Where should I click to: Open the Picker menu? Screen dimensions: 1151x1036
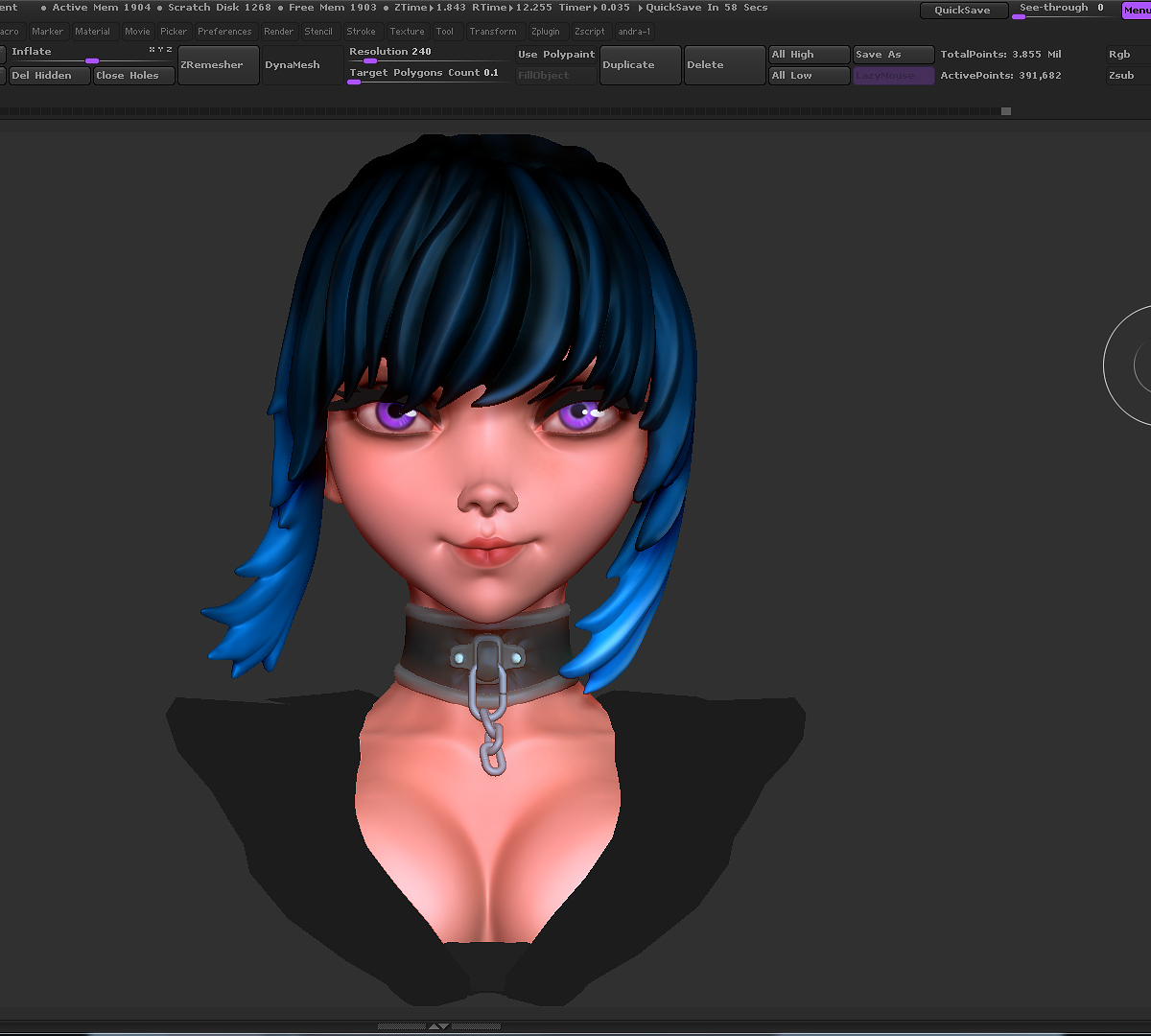[x=174, y=32]
